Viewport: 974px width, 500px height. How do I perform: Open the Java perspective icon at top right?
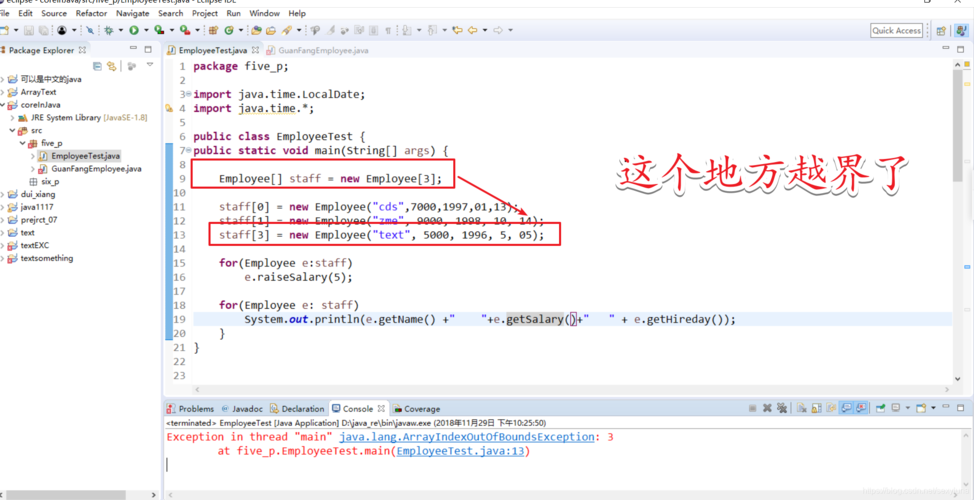pyautogui.click(x=961, y=30)
